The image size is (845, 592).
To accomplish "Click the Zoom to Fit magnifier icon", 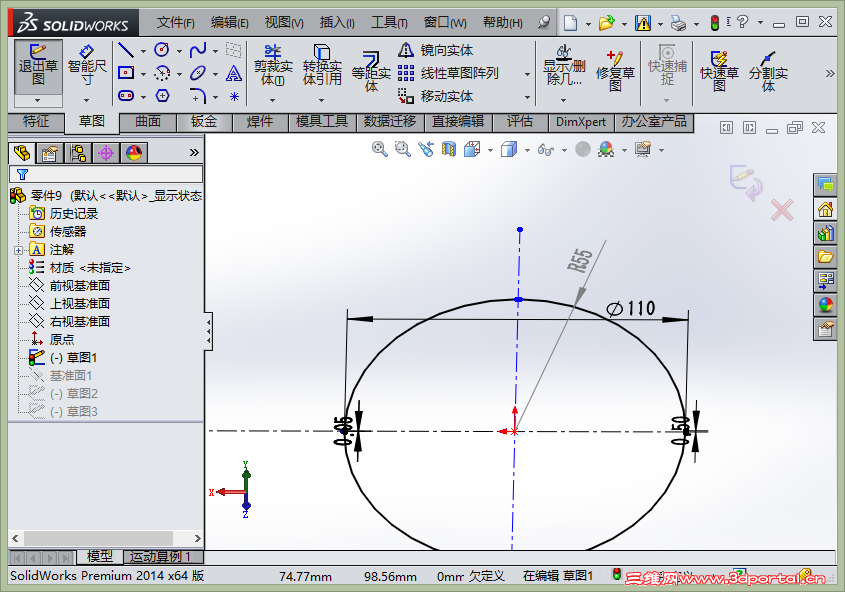I will coord(380,149).
